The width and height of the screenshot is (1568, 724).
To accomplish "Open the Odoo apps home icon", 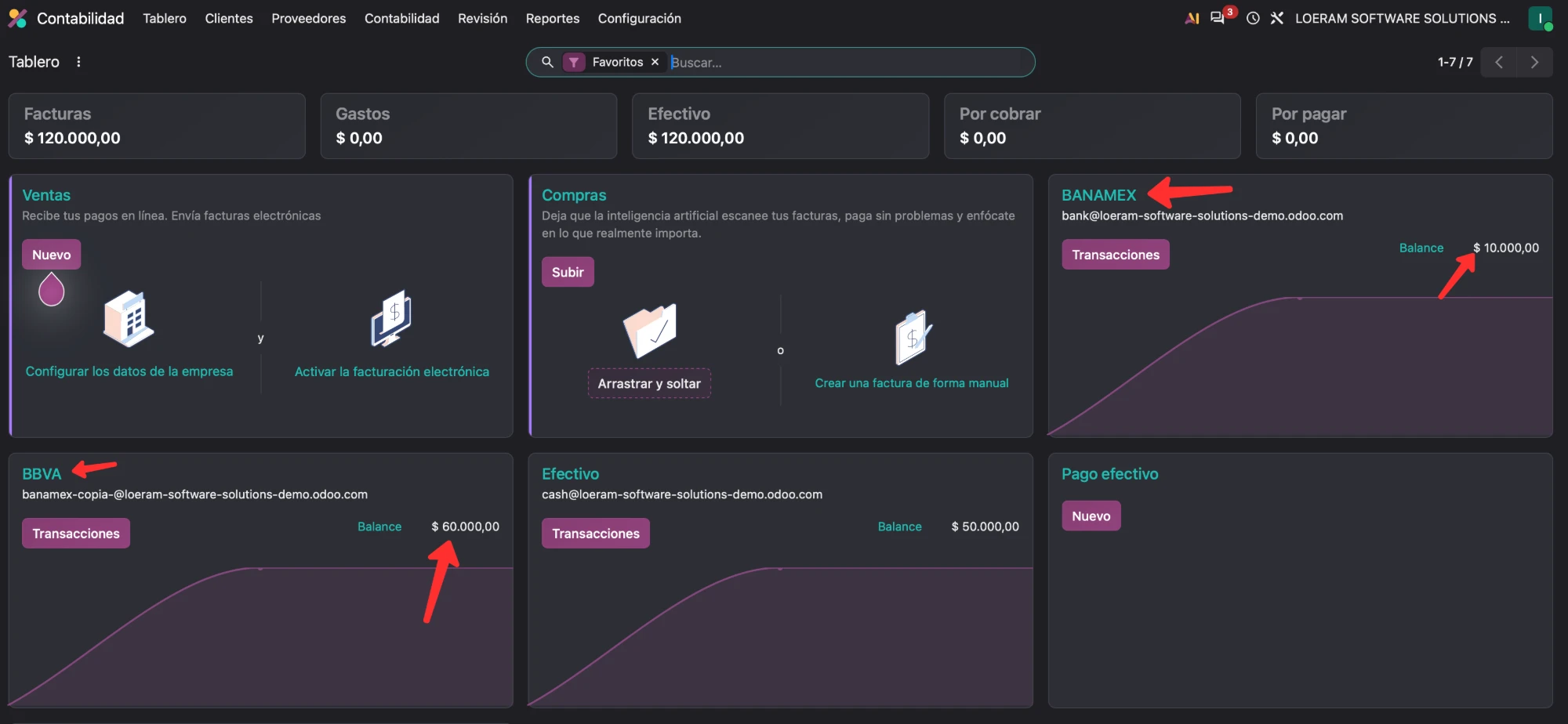I will [17, 18].
